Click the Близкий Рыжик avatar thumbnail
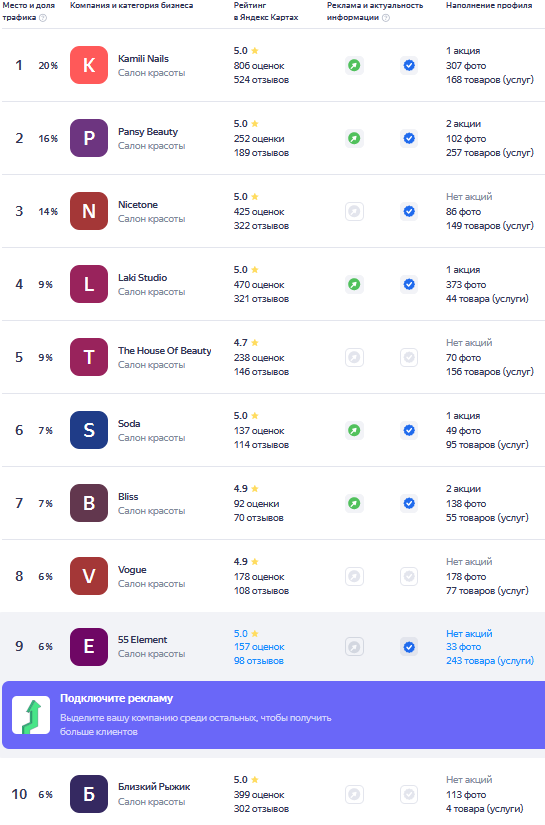This screenshot has width=545, height=825. pos(89,794)
